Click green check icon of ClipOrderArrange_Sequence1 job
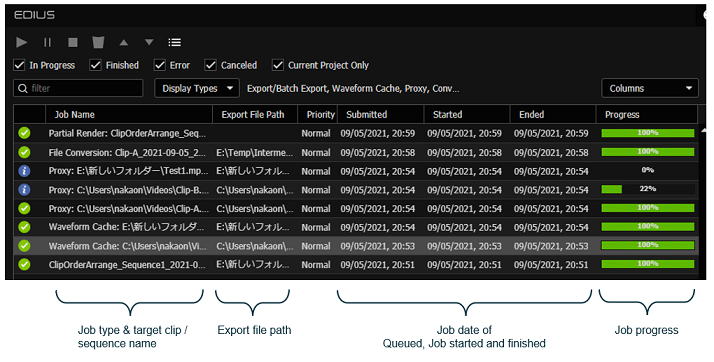 pos(24,264)
